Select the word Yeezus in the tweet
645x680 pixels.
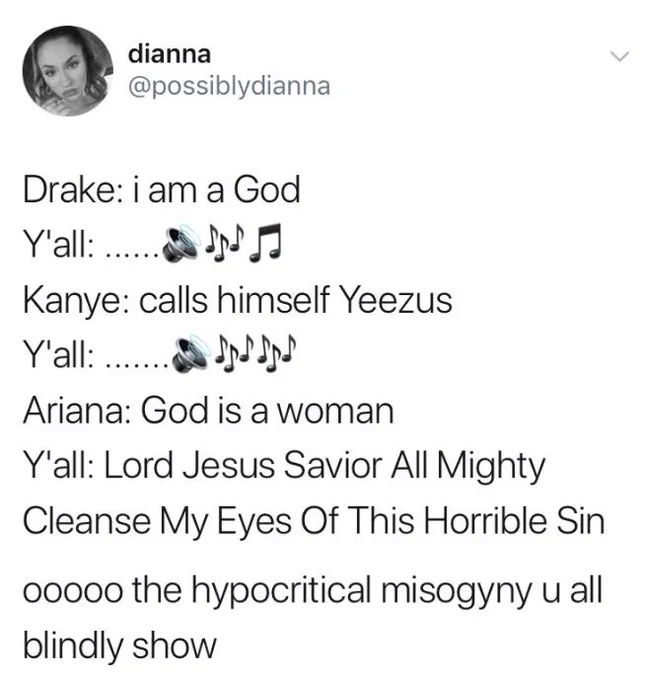(x=397, y=300)
